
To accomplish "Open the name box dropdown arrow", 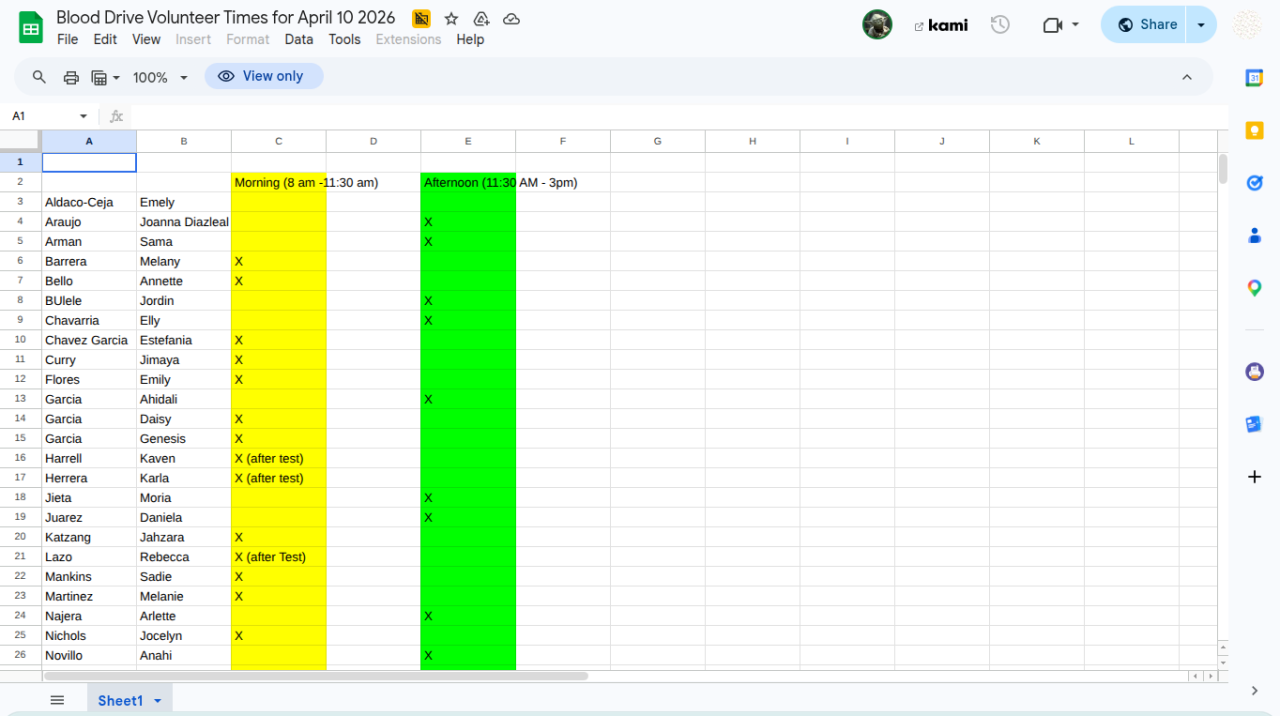I will 83,116.
